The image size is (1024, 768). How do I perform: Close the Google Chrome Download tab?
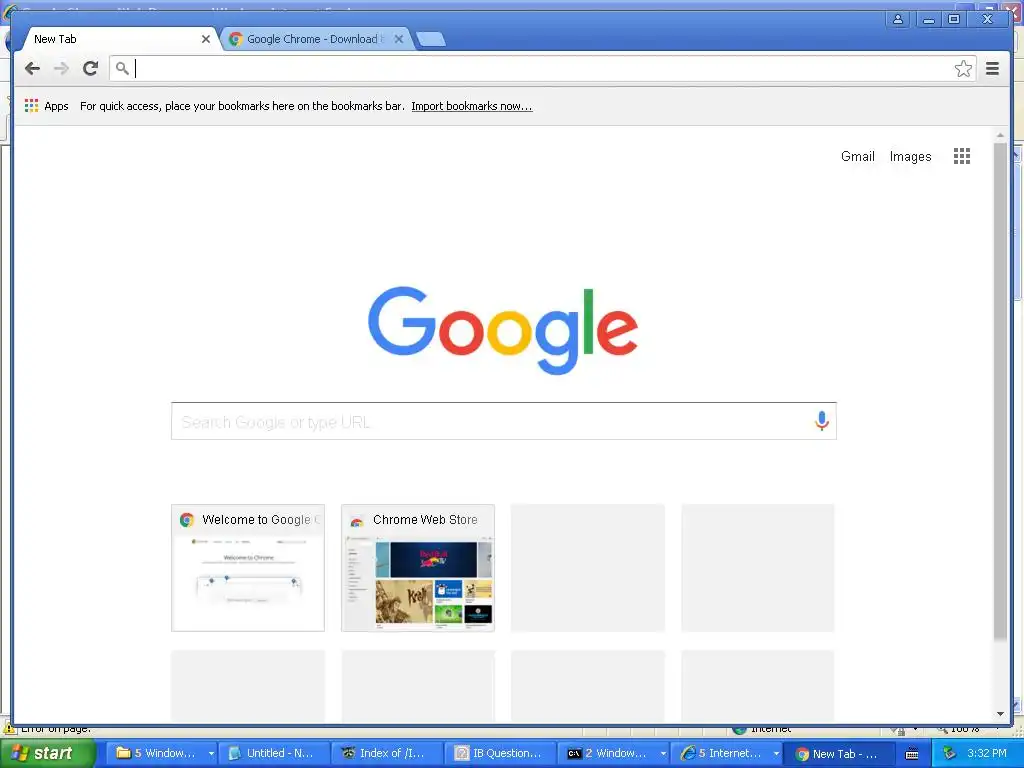tap(399, 39)
